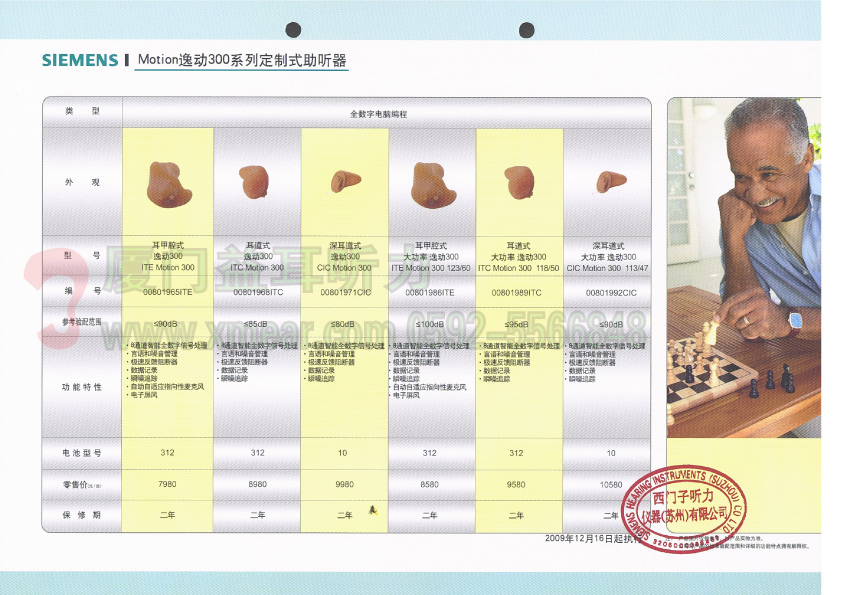This screenshot has height=595, width=842.
Task: Click retail price '9980'
Action: click(x=345, y=484)
